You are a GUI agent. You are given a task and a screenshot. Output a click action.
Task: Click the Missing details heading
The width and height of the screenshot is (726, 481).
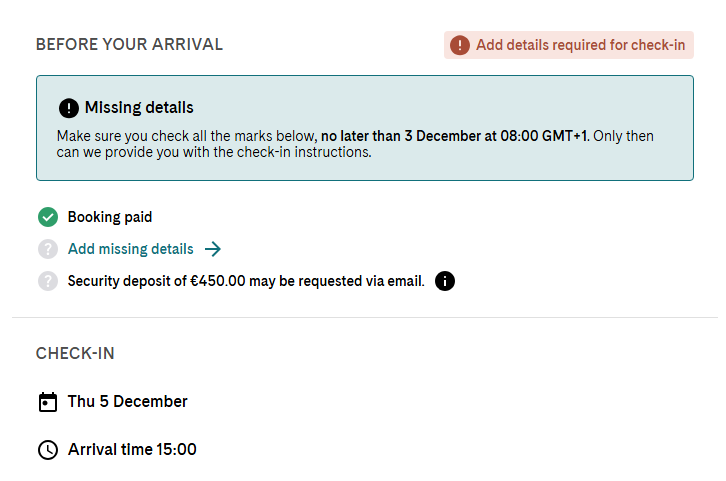click(139, 108)
